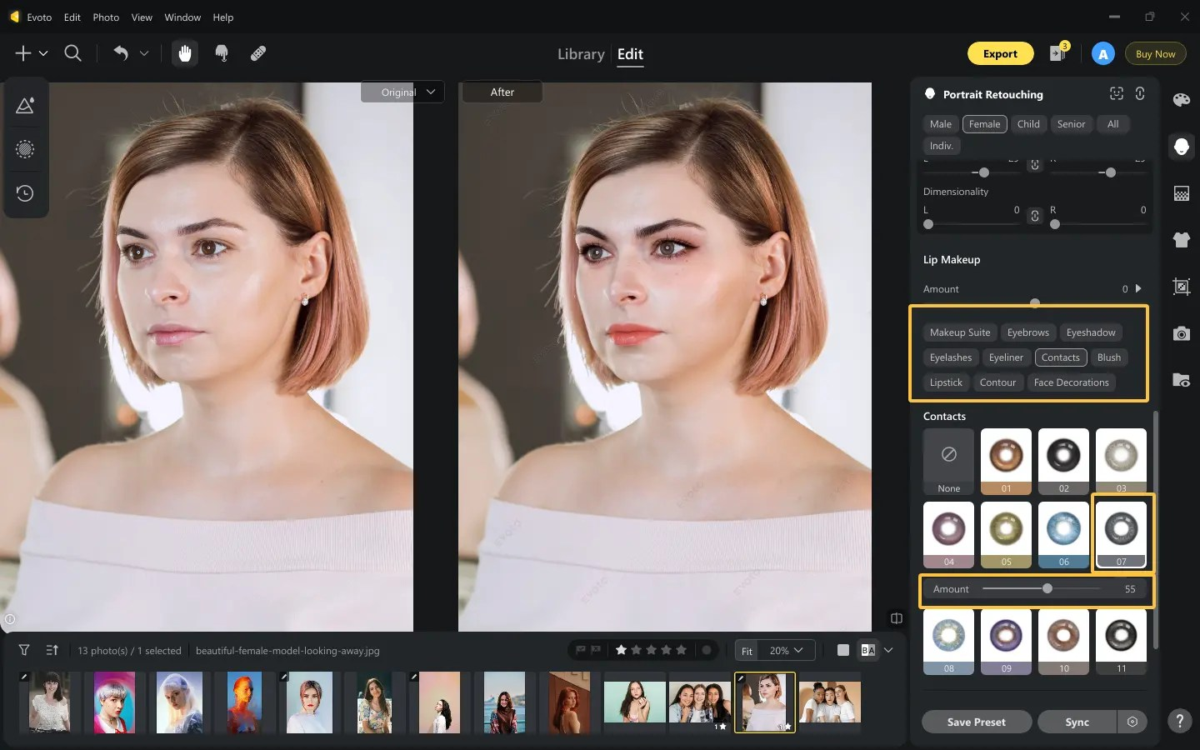This screenshot has height=750, width=1200.
Task: Open the zoom magnifier tool
Action: (x=73, y=54)
